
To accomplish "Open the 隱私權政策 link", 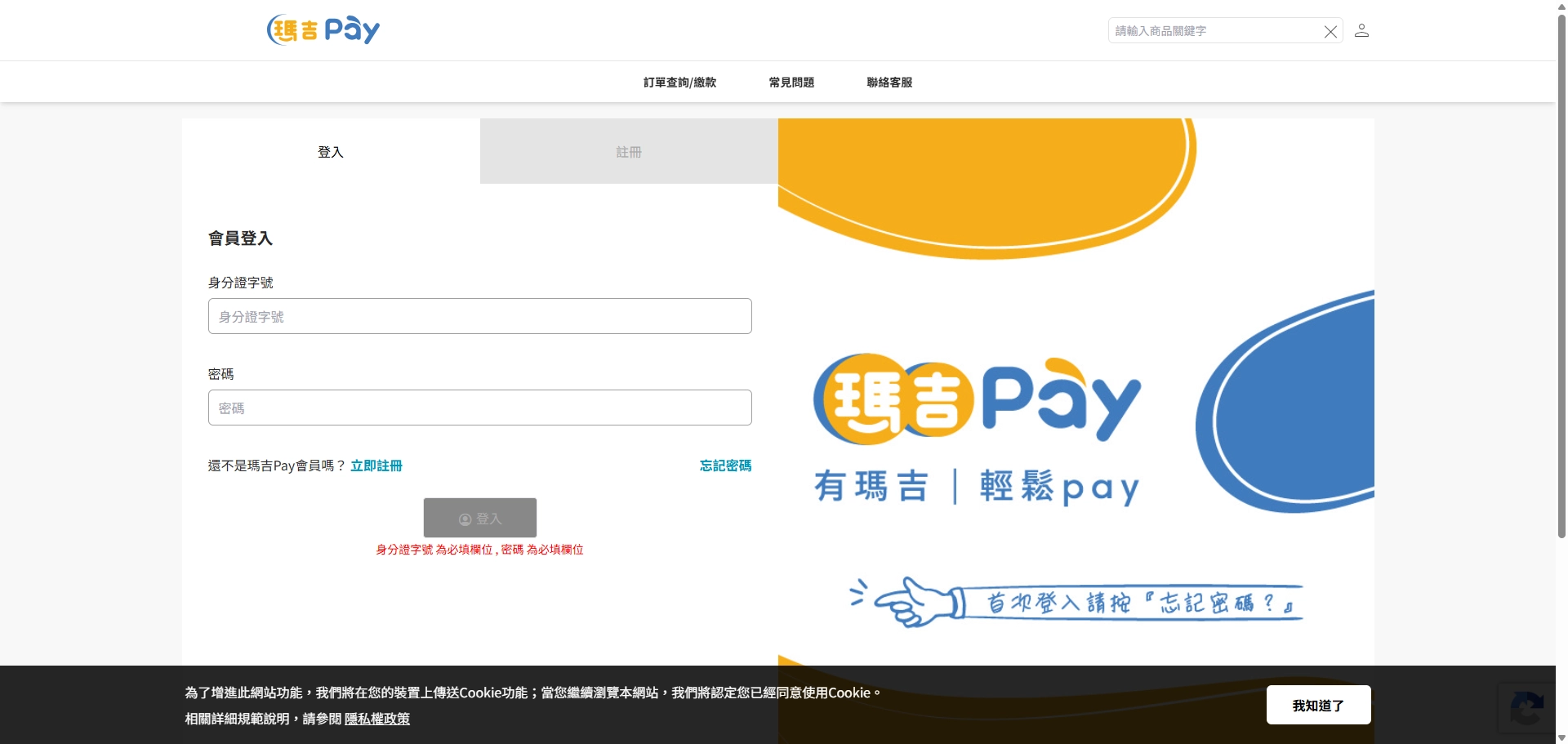I will 377,719.
